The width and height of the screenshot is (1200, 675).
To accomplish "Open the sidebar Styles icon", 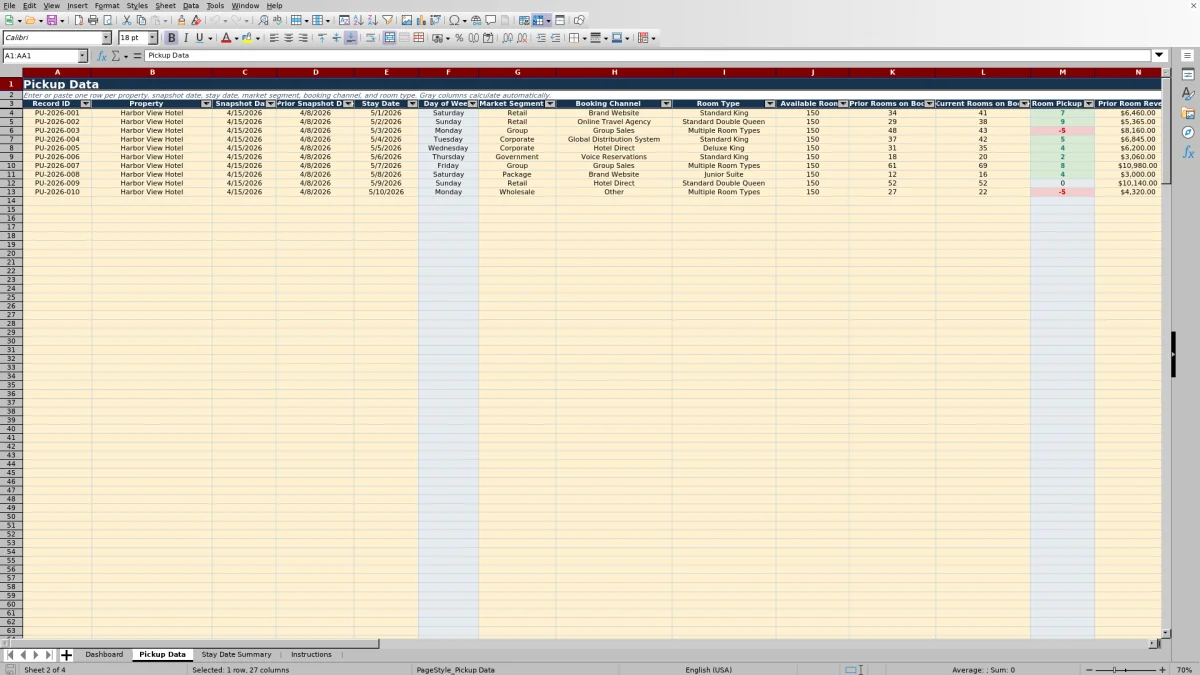I will [1188, 94].
